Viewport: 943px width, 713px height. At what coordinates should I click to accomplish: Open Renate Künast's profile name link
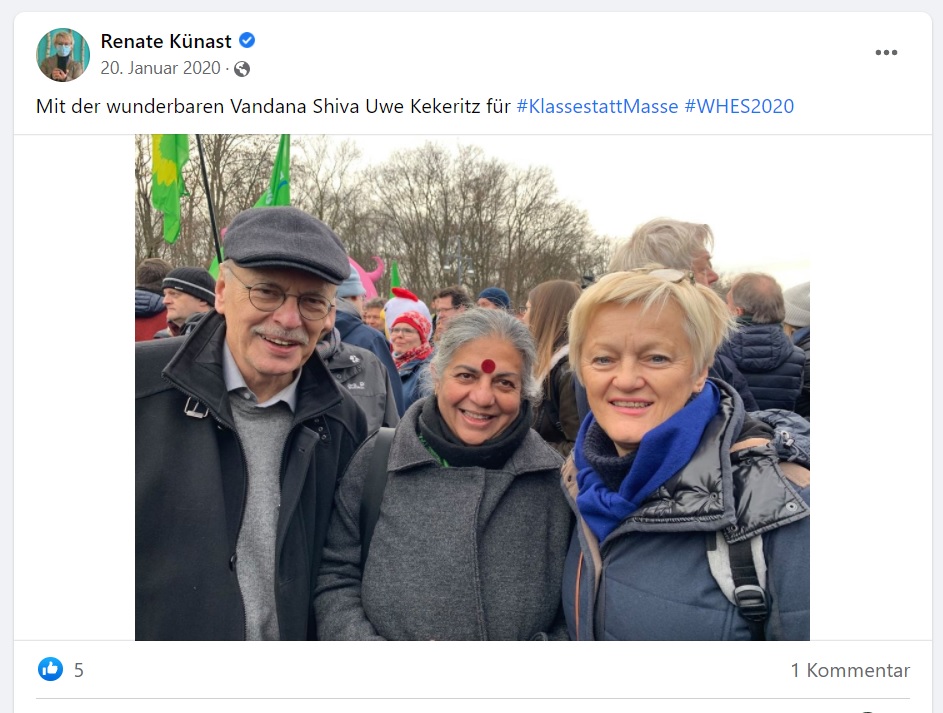point(165,41)
